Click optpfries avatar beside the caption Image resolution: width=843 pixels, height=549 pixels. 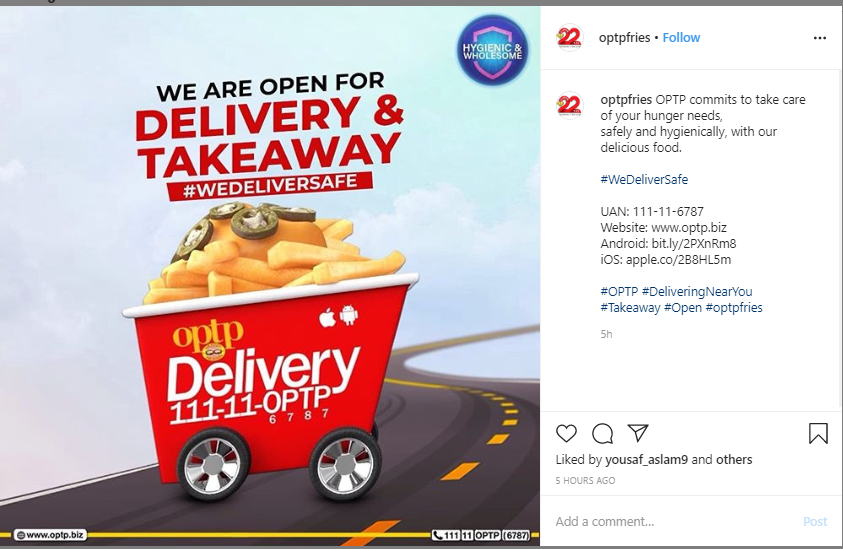[x=569, y=105]
